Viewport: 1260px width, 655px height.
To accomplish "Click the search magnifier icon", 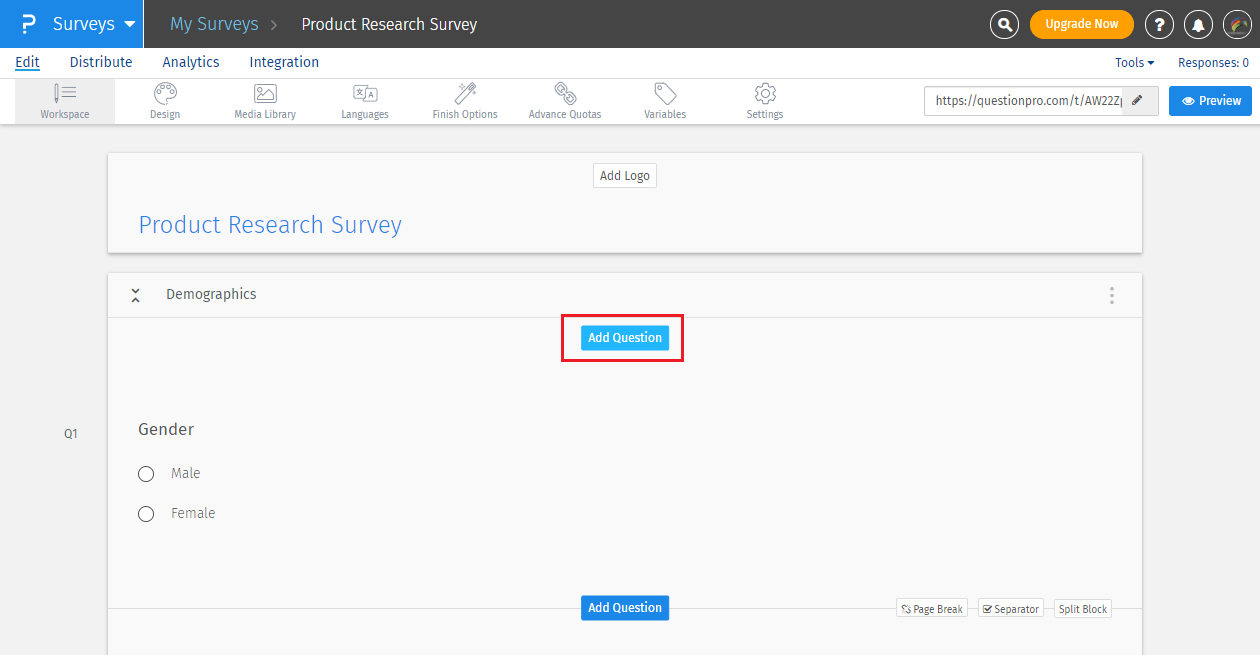I will coord(1004,24).
